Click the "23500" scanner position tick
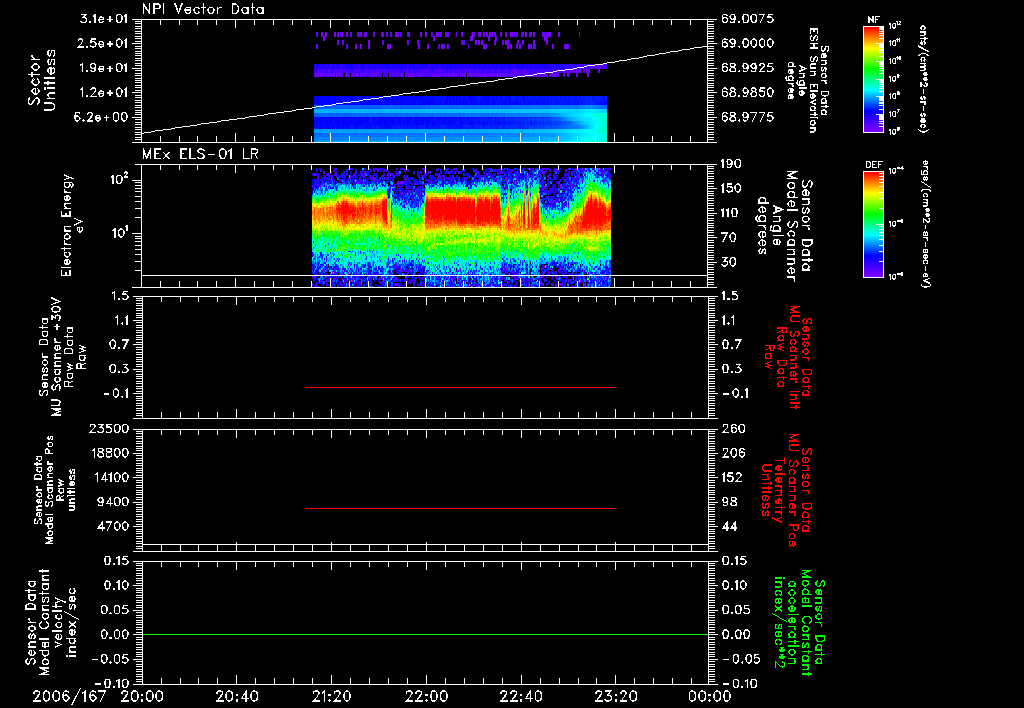This screenshot has width=1024, height=708. [110, 428]
